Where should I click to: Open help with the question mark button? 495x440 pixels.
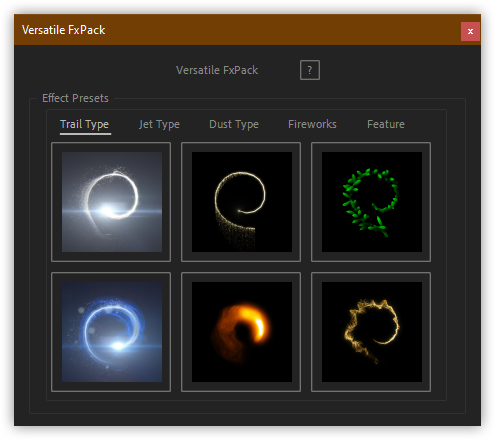[310, 70]
